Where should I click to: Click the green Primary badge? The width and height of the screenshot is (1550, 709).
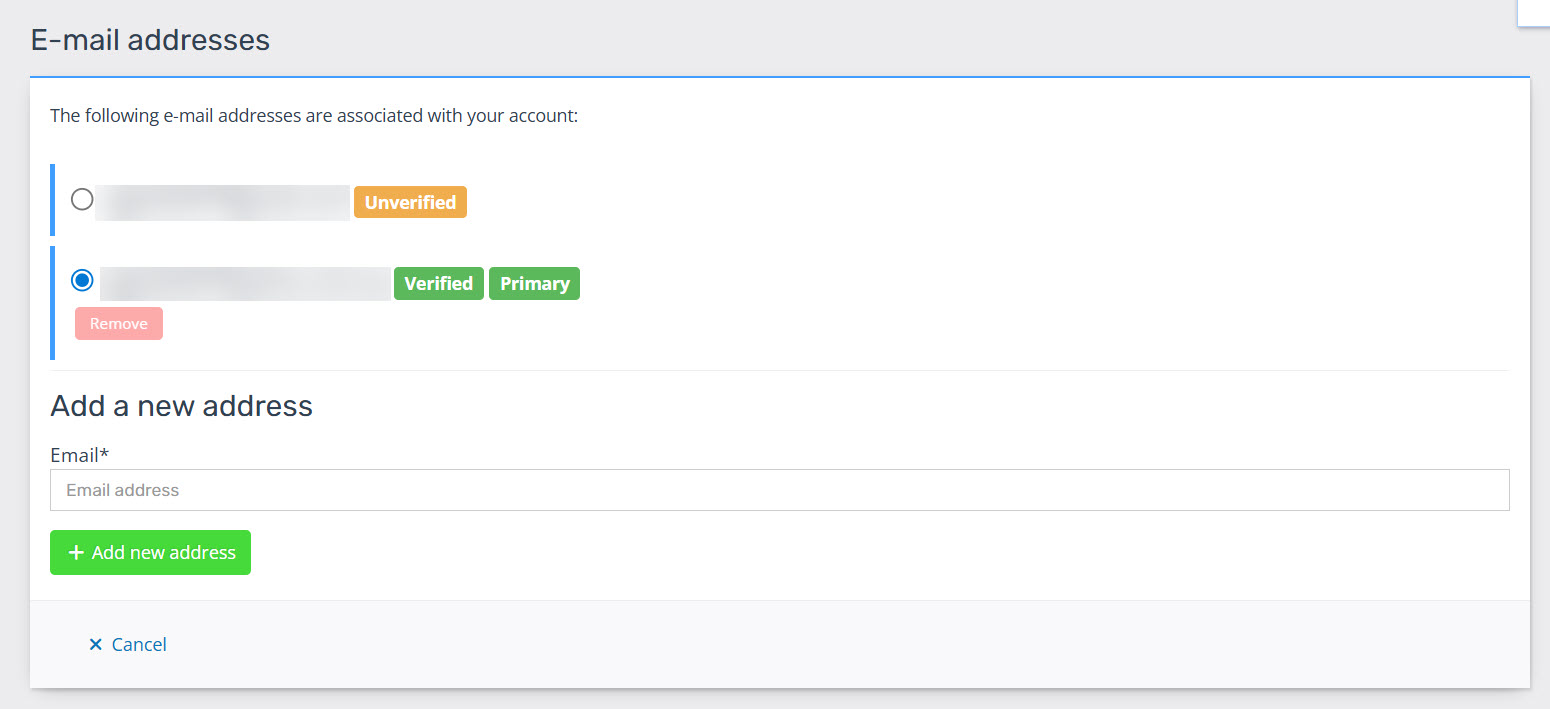pyautogui.click(x=534, y=284)
